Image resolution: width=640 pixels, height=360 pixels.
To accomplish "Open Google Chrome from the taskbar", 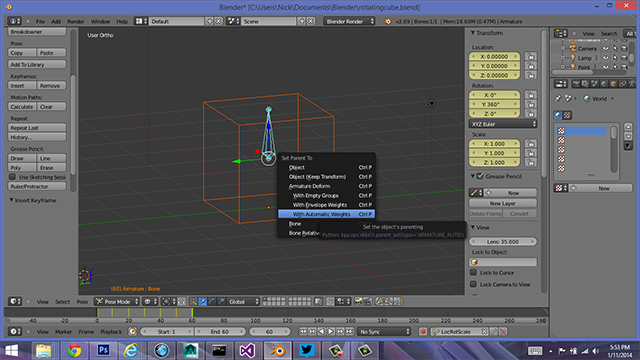I will coord(74,351).
